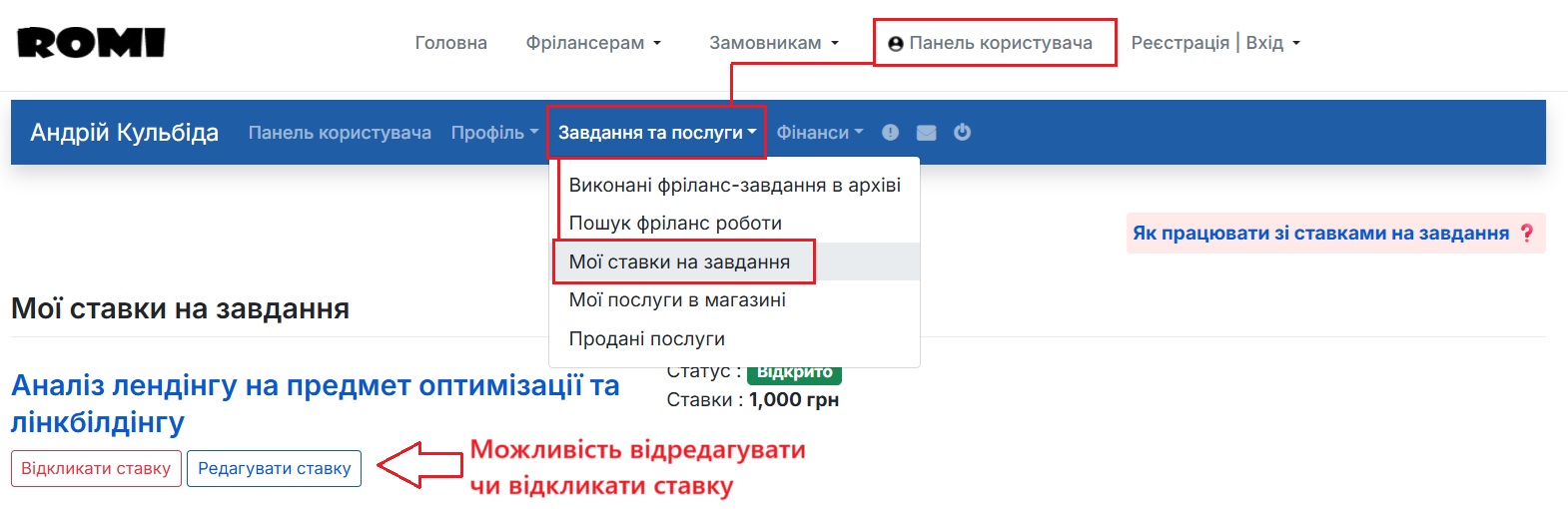Select Виконані фріланс-завдання в архіві
Screen dimensions: 1568x509
click(734, 185)
